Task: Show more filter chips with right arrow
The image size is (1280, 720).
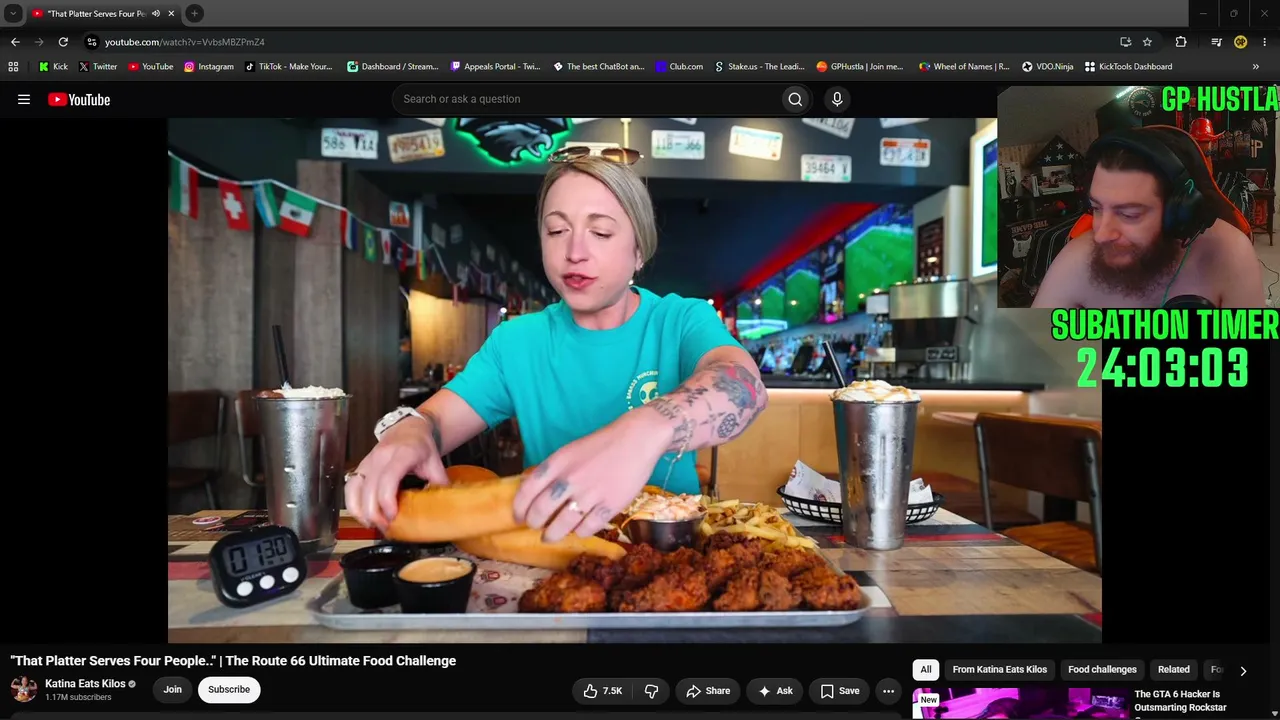Action: click(x=1243, y=670)
